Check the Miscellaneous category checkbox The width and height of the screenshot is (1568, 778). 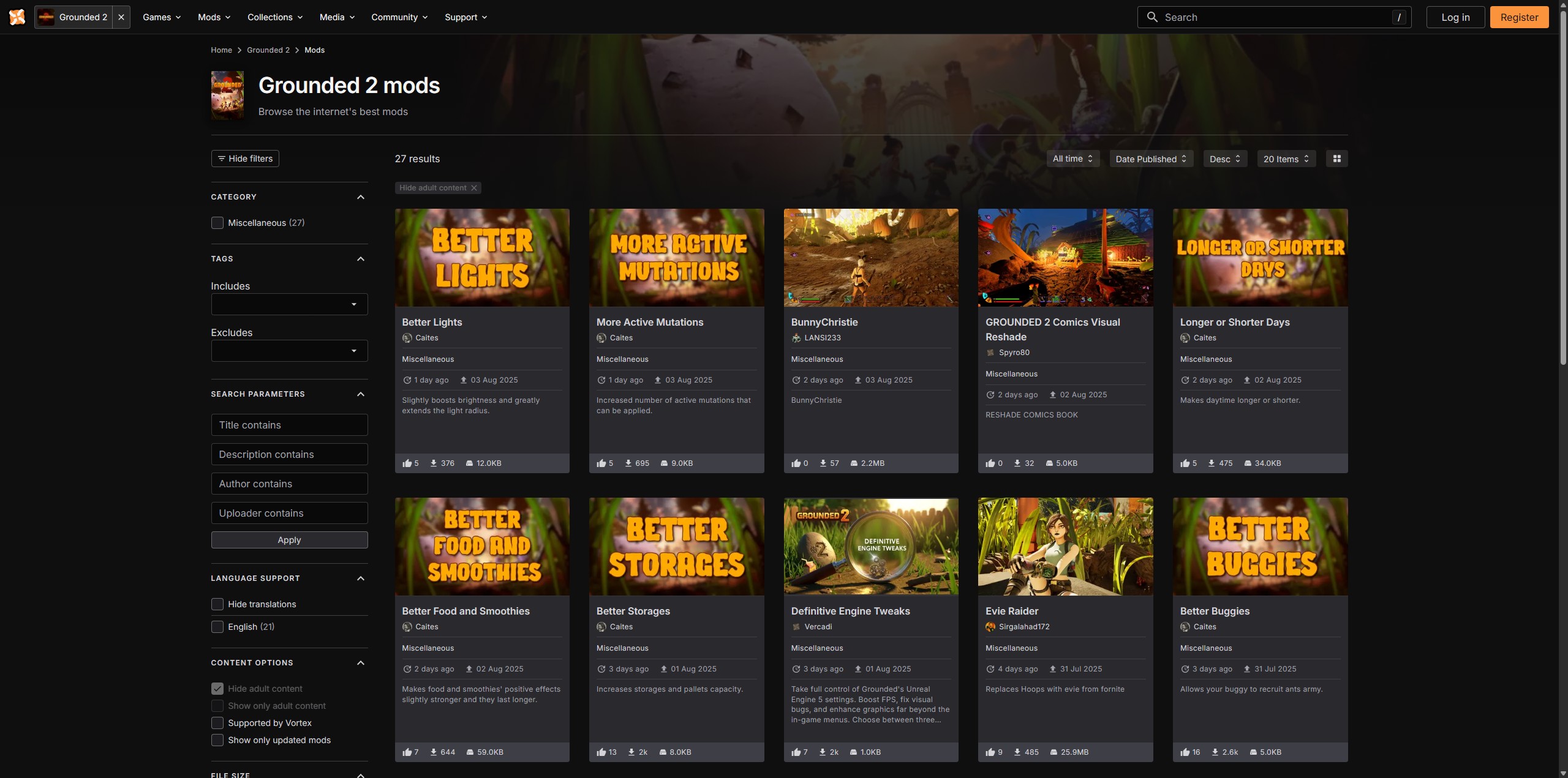coord(217,223)
